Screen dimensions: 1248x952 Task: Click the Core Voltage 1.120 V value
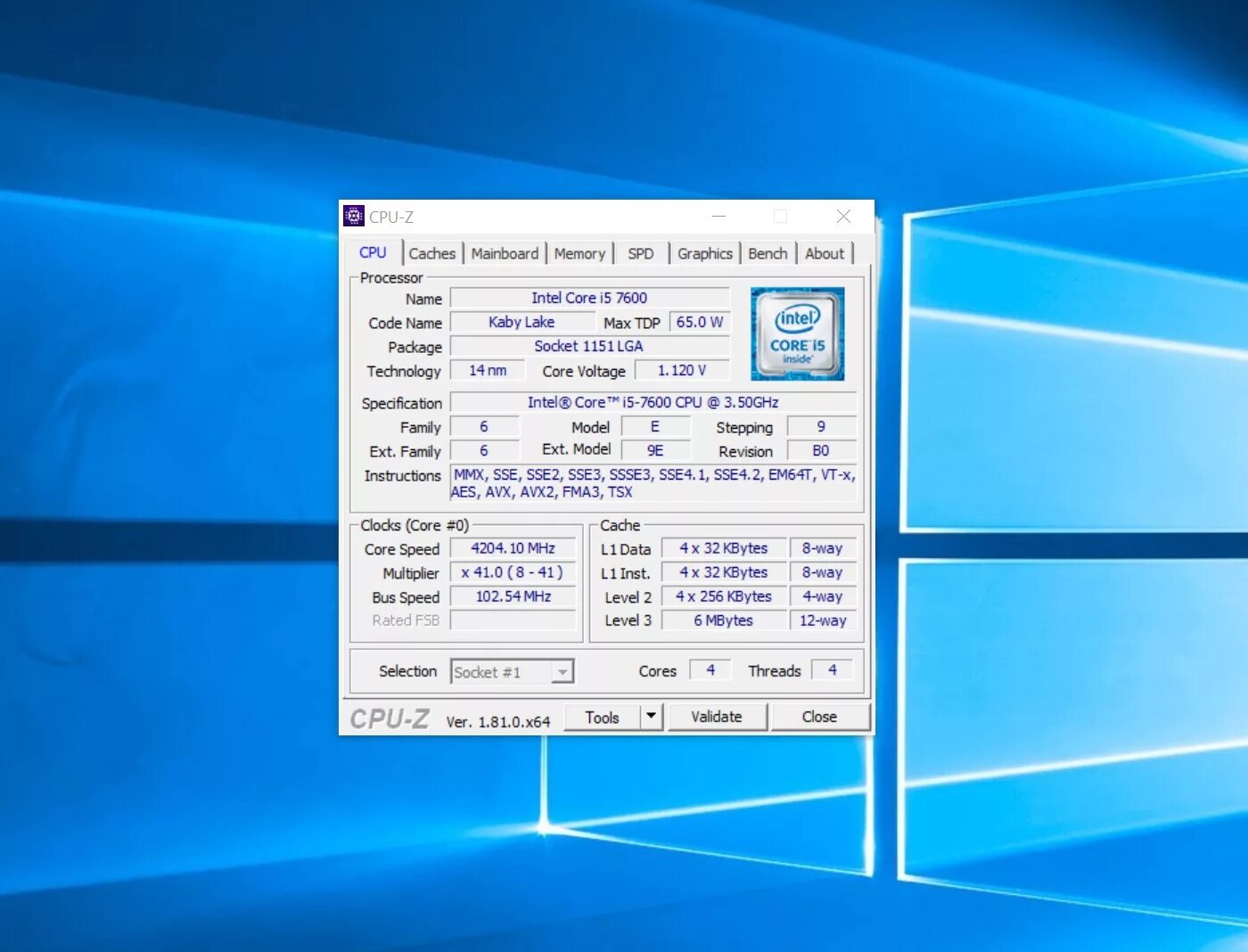click(682, 370)
